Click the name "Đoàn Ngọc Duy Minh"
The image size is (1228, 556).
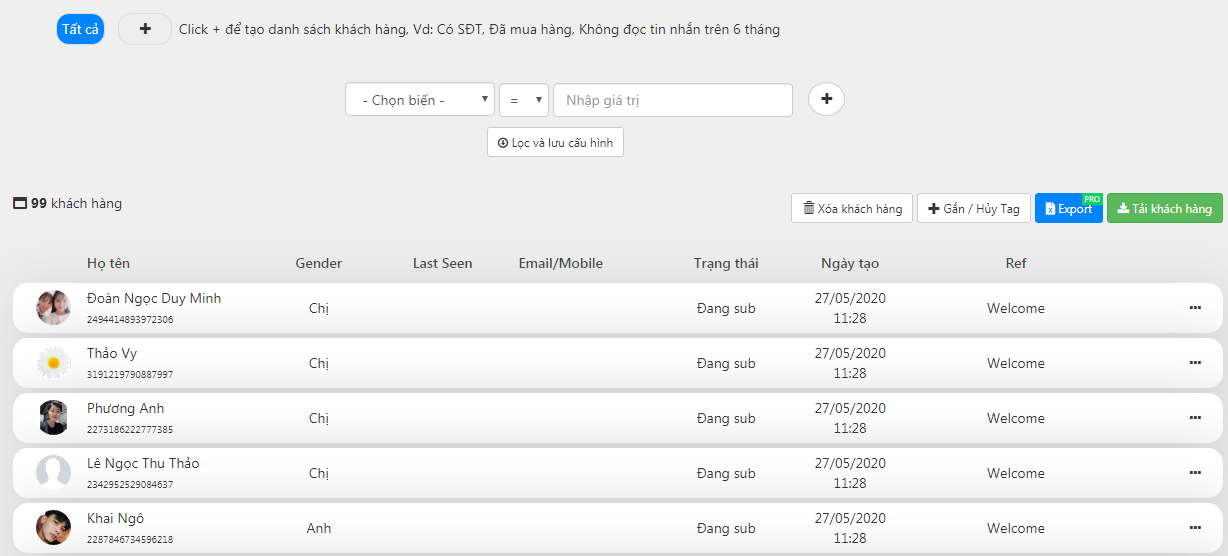154,298
